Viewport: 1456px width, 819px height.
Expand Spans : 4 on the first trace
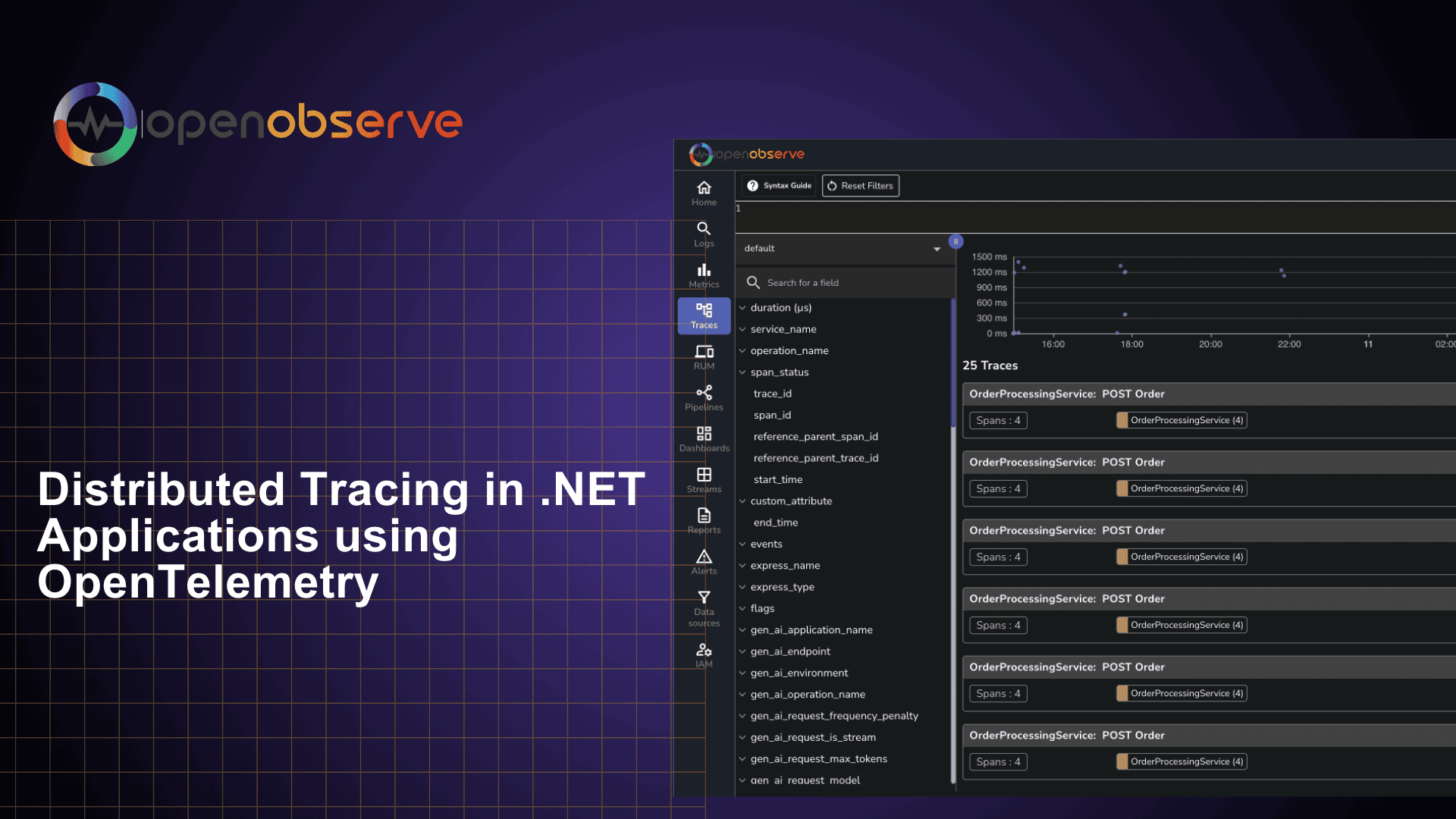pos(997,420)
